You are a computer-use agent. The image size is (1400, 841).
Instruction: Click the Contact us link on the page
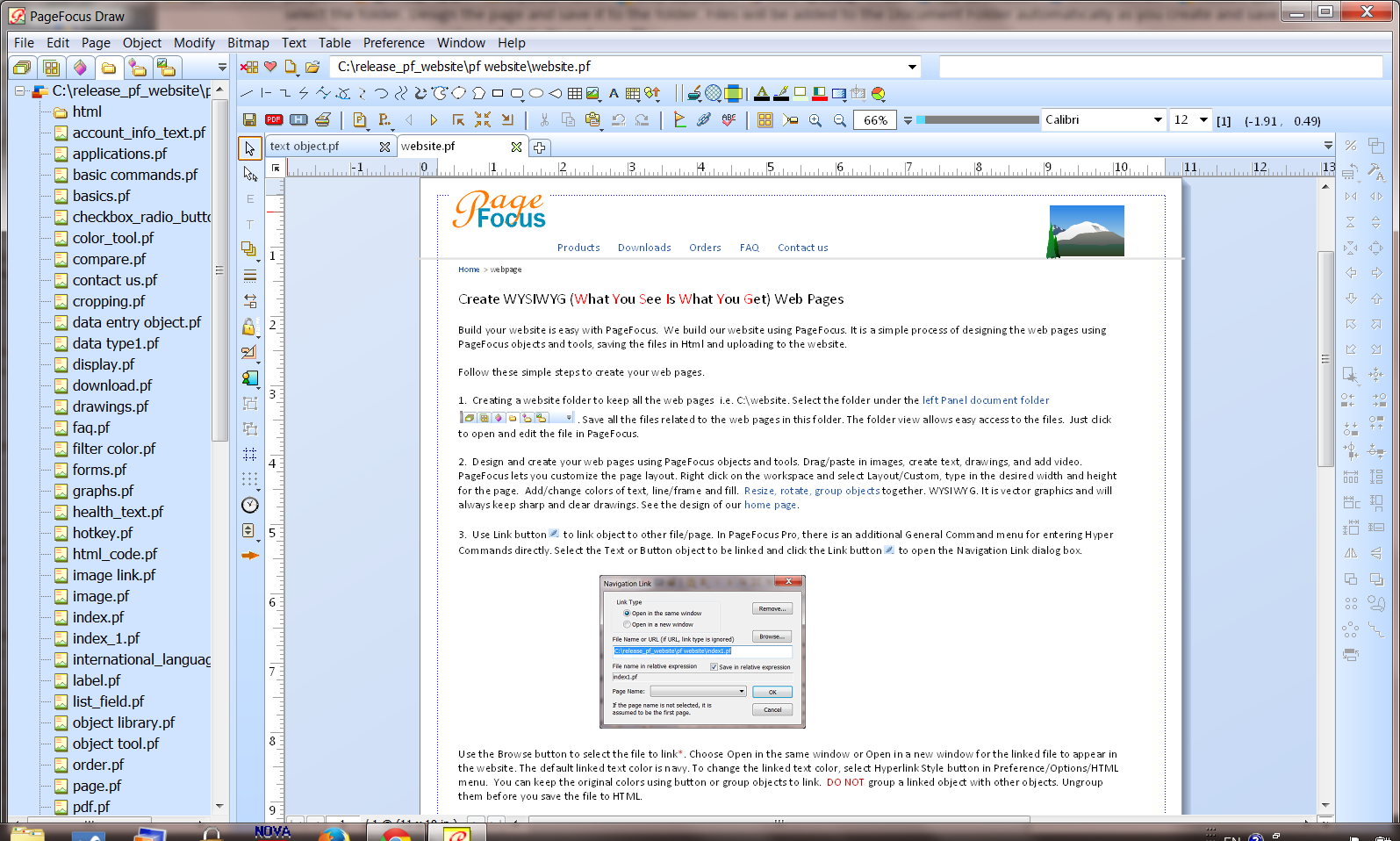(x=802, y=248)
